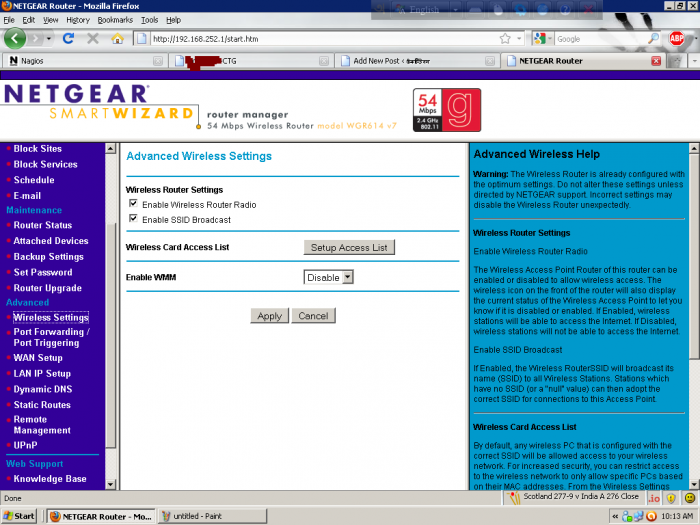Click the stop loading X icon
The height and width of the screenshot is (525, 700).
tap(93, 38)
